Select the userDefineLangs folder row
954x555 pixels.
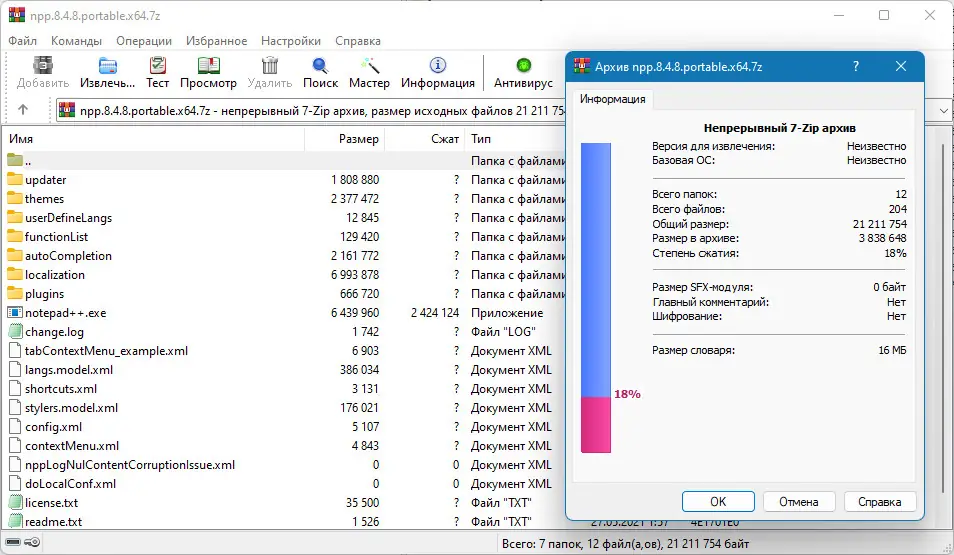[284, 217]
